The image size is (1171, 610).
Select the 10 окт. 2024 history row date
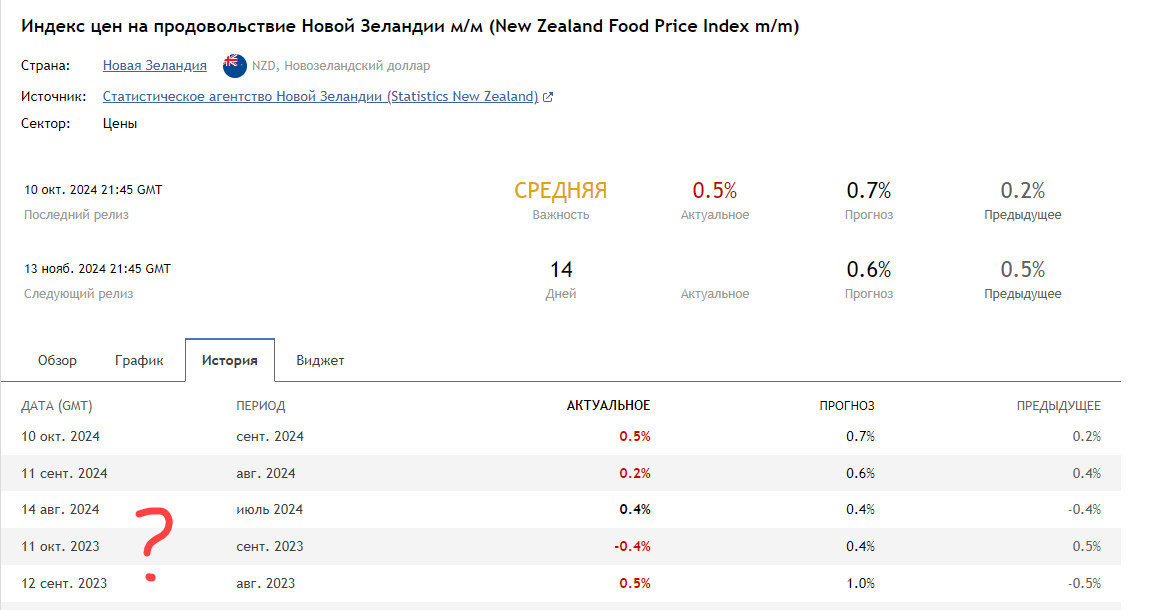point(61,437)
